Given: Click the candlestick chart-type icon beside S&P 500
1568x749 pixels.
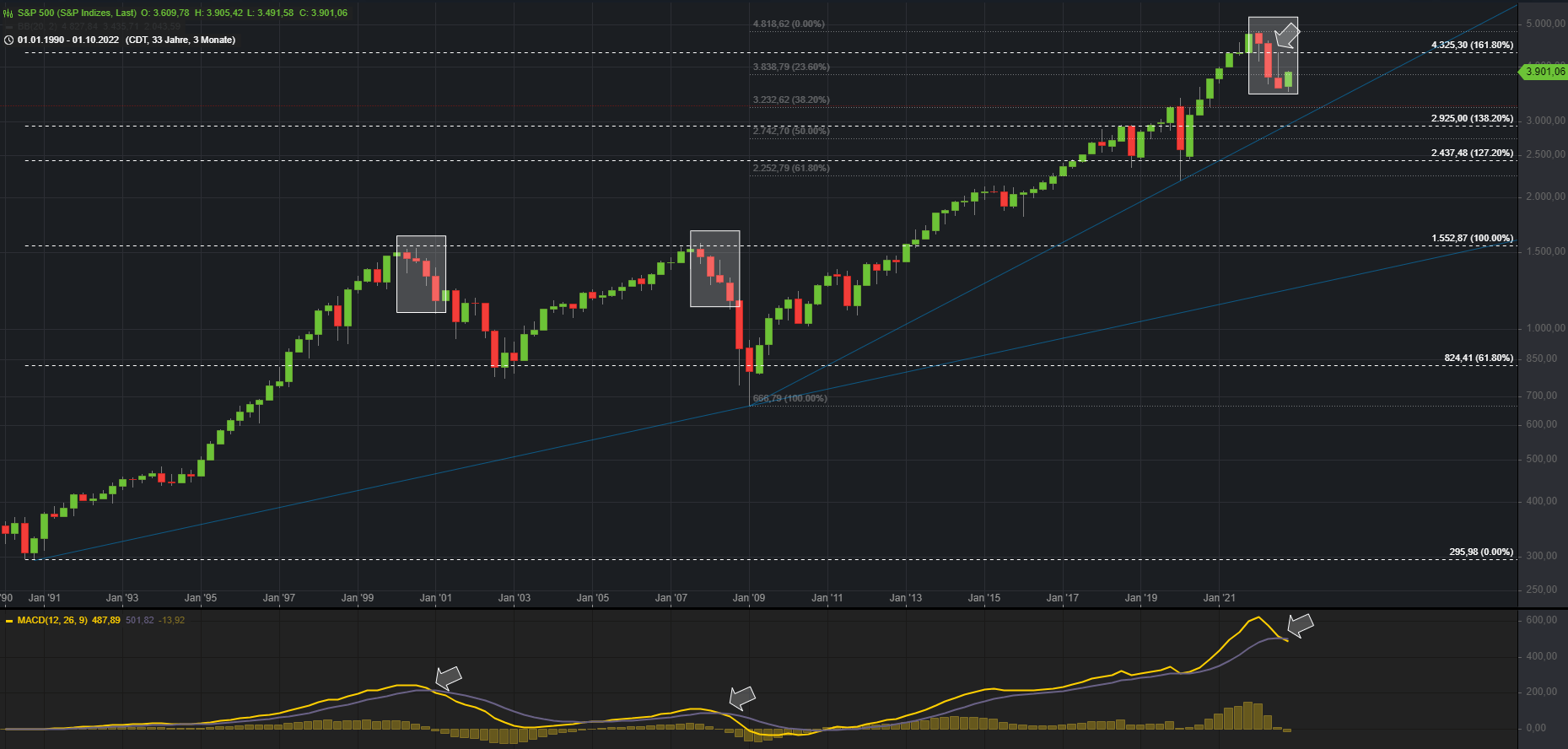Looking at the screenshot, I should 8,13.
